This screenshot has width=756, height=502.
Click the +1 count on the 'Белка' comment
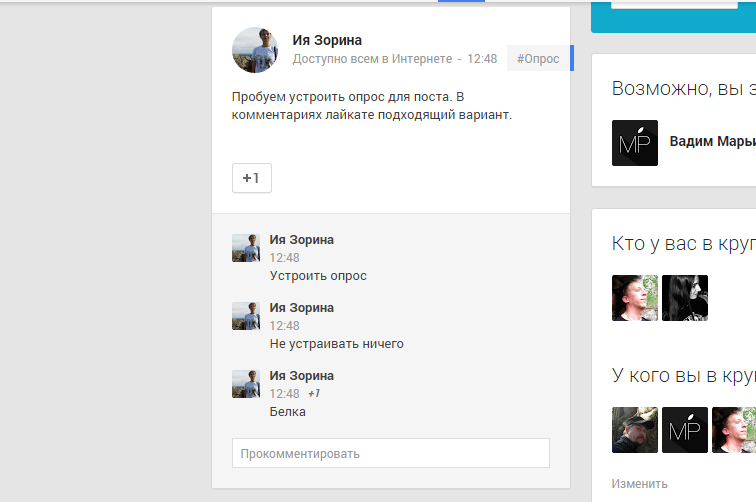(313, 394)
